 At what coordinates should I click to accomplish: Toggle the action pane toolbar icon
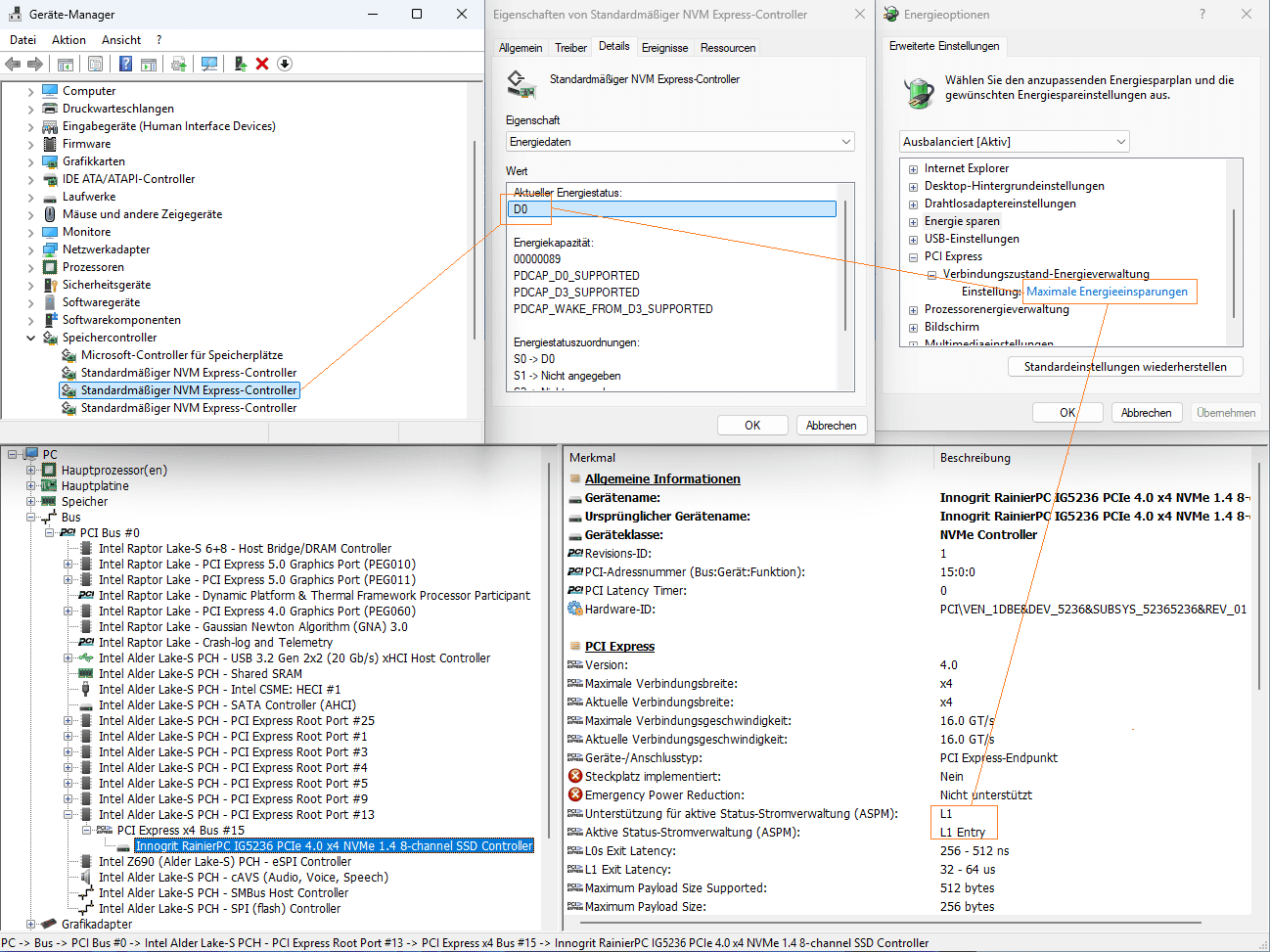(149, 64)
